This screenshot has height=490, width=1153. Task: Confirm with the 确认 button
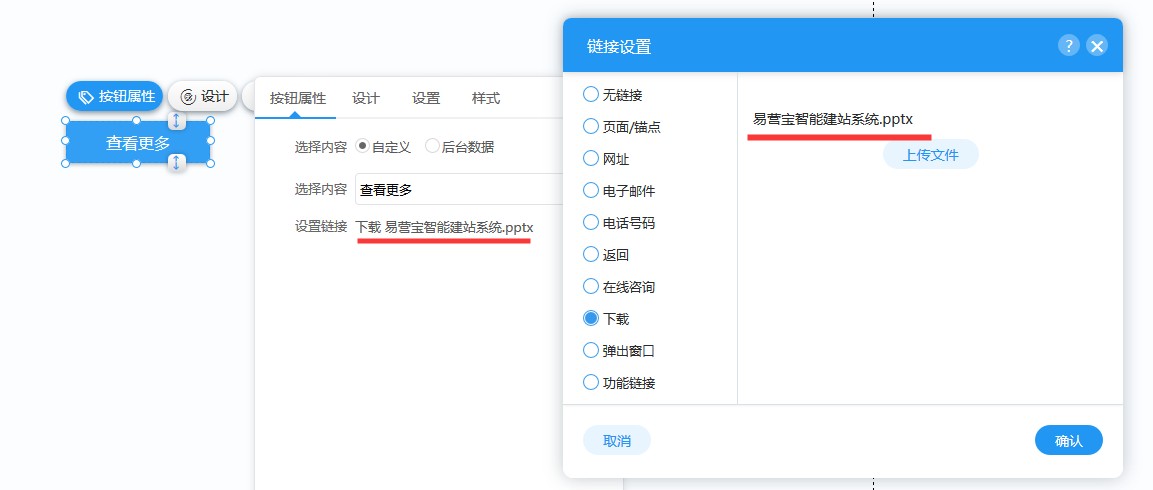pos(1068,440)
